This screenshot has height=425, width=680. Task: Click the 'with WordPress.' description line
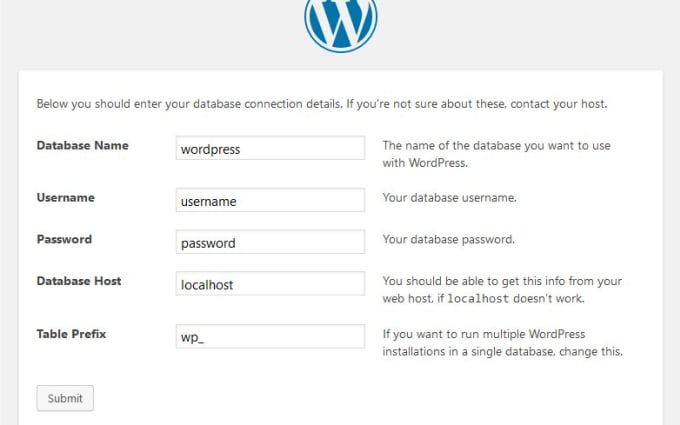(425, 163)
